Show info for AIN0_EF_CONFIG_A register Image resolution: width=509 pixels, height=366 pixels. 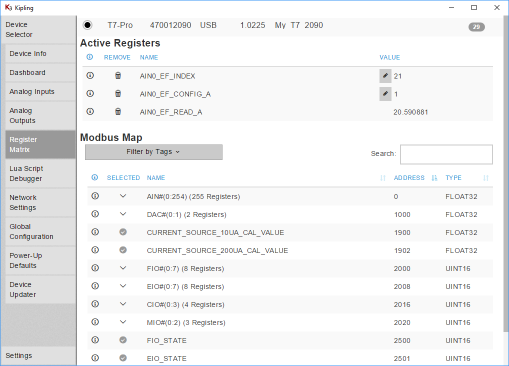[90, 94]
